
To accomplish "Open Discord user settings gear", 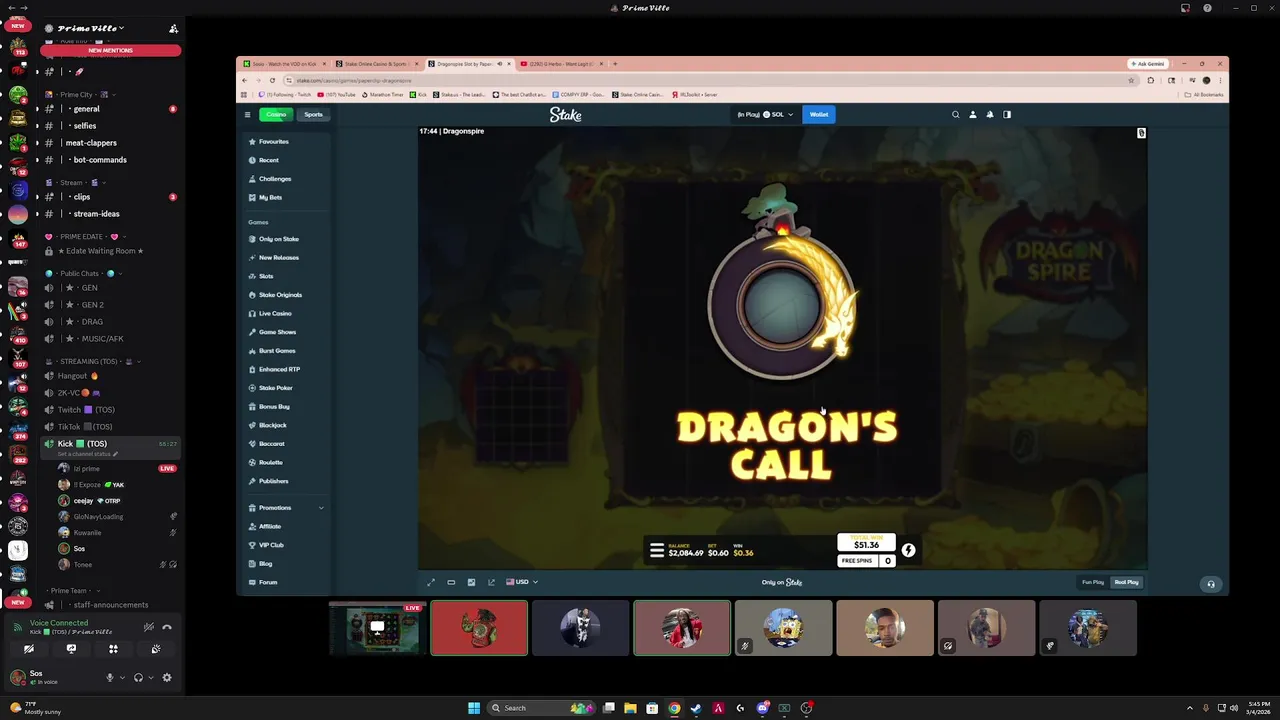I will coord(167,678).
